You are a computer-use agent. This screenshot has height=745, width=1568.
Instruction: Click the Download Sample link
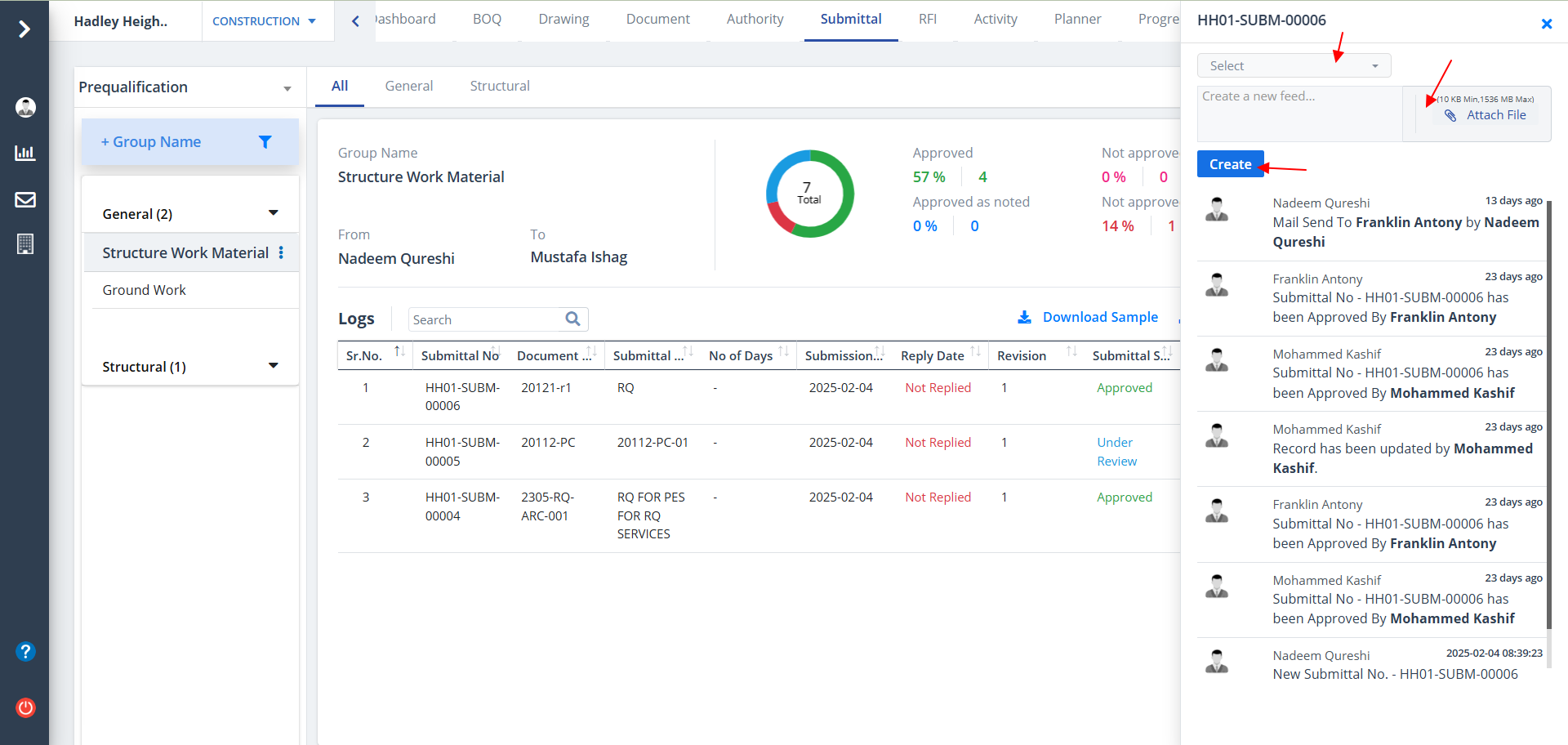coord(1099,318)
